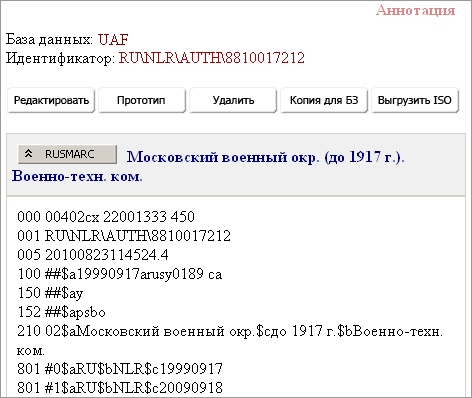Image resolution: width=472 pixels, height=398 pixels.
Task: Click the Копия для БЗ button
Action: [x=324, y=100]
